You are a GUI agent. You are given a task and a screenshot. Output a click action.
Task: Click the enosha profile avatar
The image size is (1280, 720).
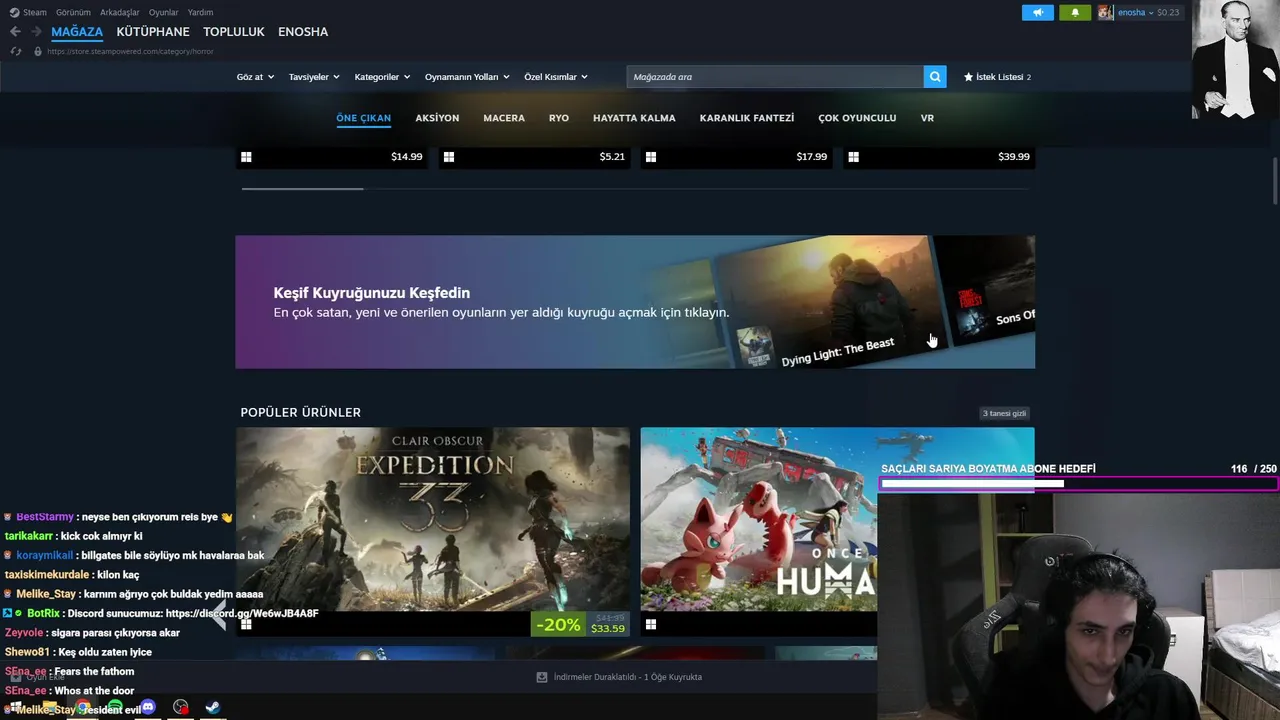[x=1105, y=12]
